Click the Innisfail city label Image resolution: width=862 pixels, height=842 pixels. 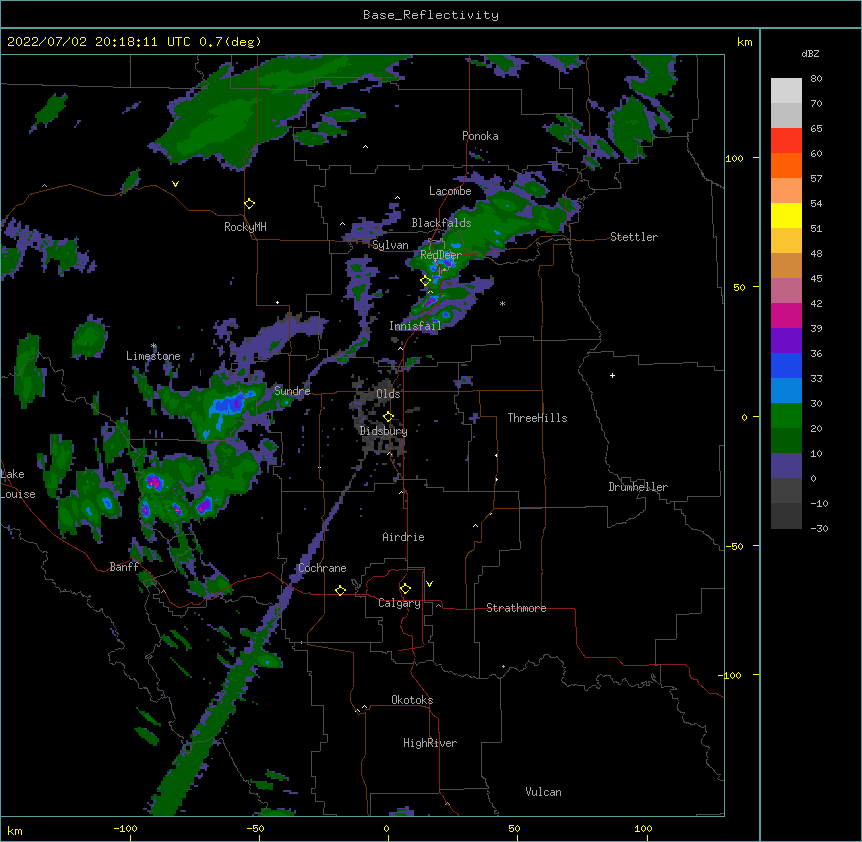click(415, 326)
